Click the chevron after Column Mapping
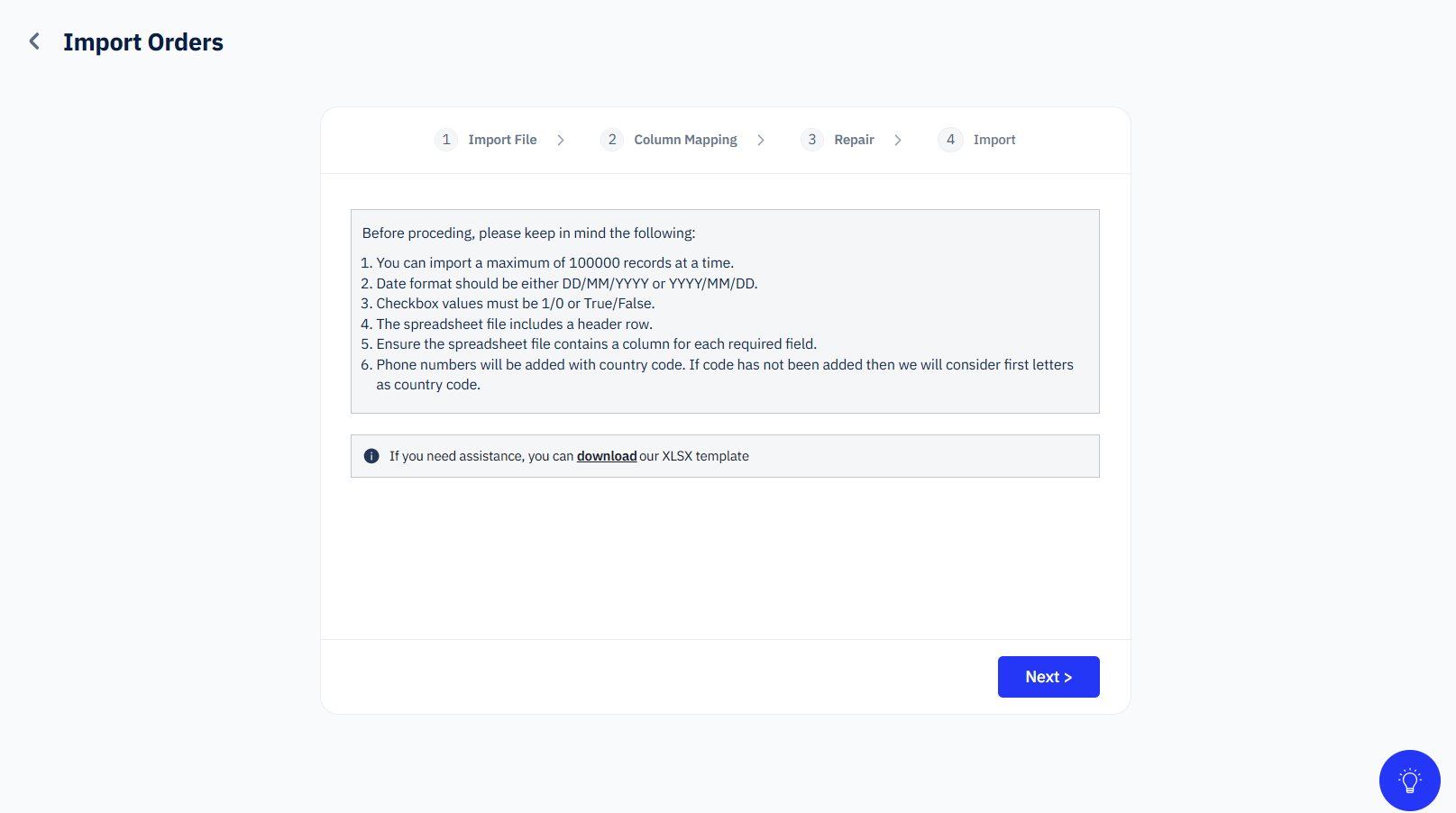1456x813 pixels. [x=761, y=140]
